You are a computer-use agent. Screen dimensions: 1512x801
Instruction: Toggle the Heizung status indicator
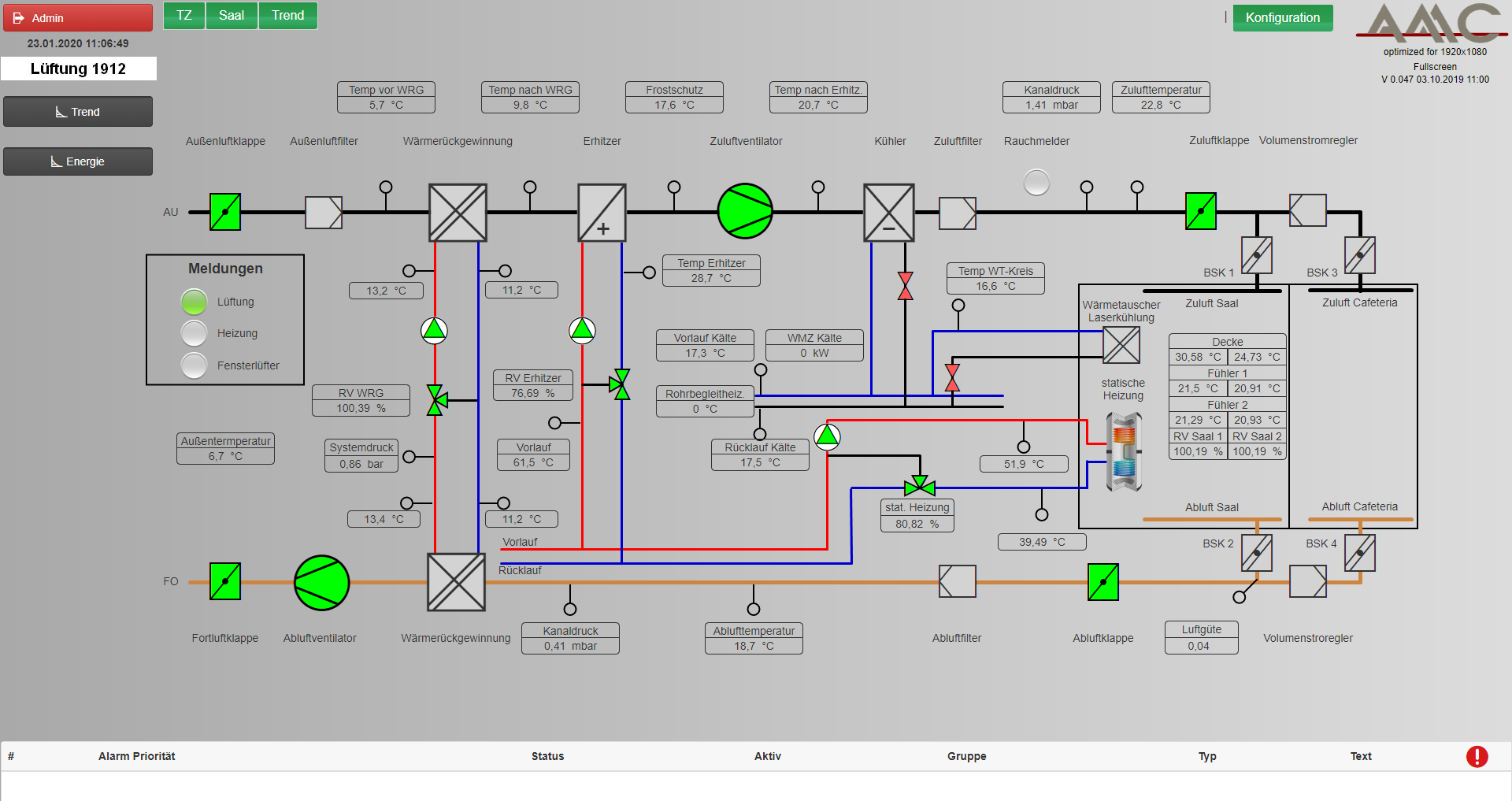[x=194, y=333]
